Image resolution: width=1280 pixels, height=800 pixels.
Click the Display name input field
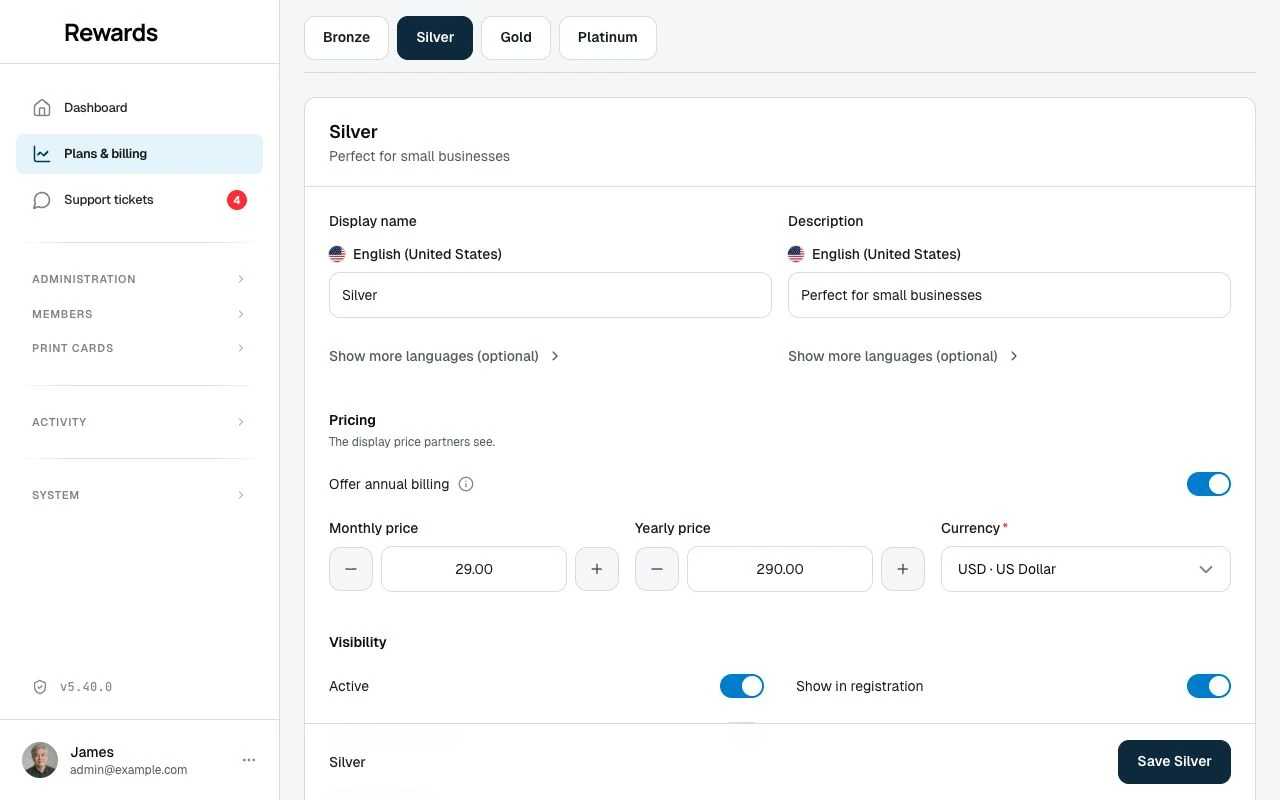(550, 295)
